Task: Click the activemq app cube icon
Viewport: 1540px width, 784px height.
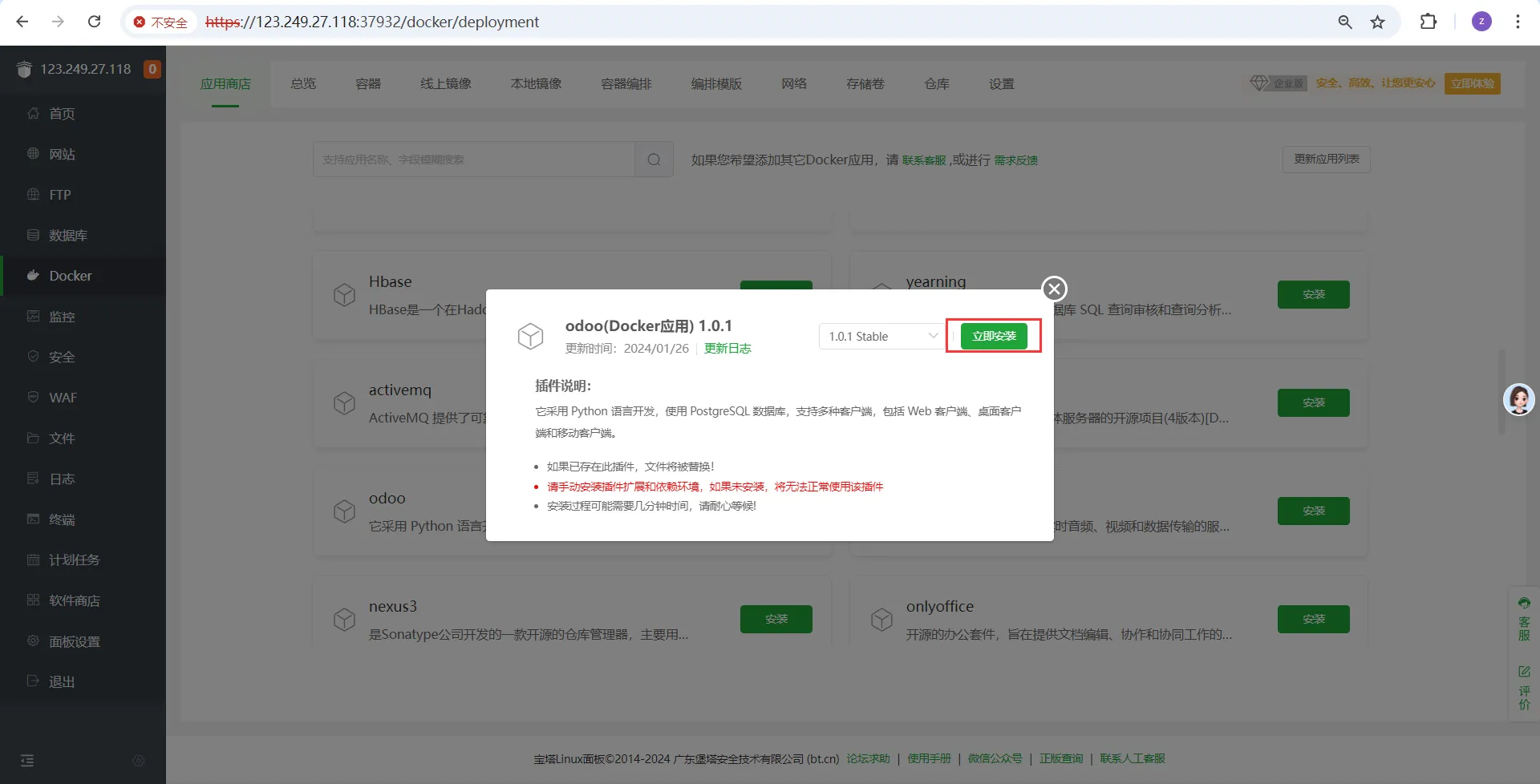Action: 344,402
